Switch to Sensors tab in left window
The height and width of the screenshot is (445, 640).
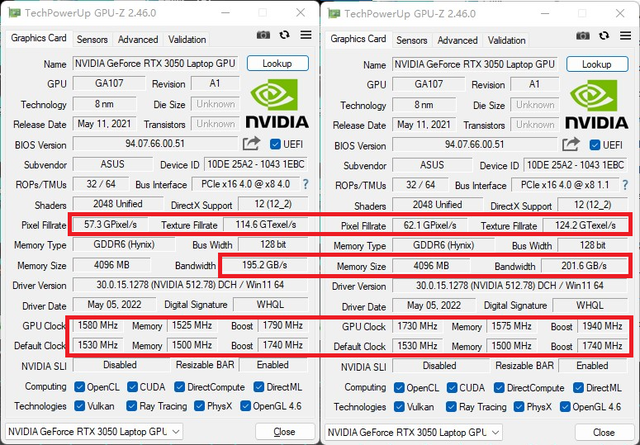tap(92, 40)
